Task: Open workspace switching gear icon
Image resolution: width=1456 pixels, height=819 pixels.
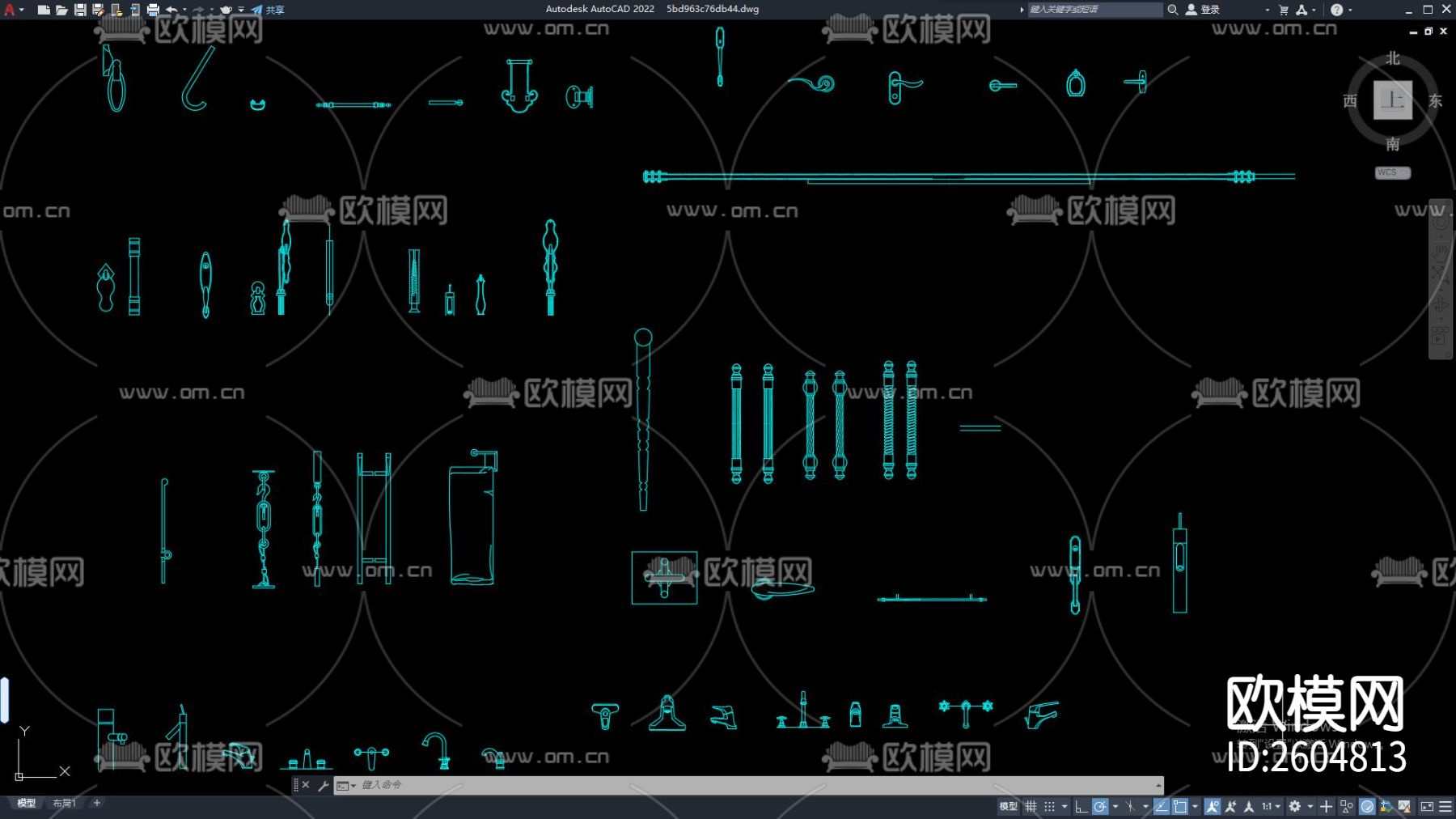Action: [1295, 806]
